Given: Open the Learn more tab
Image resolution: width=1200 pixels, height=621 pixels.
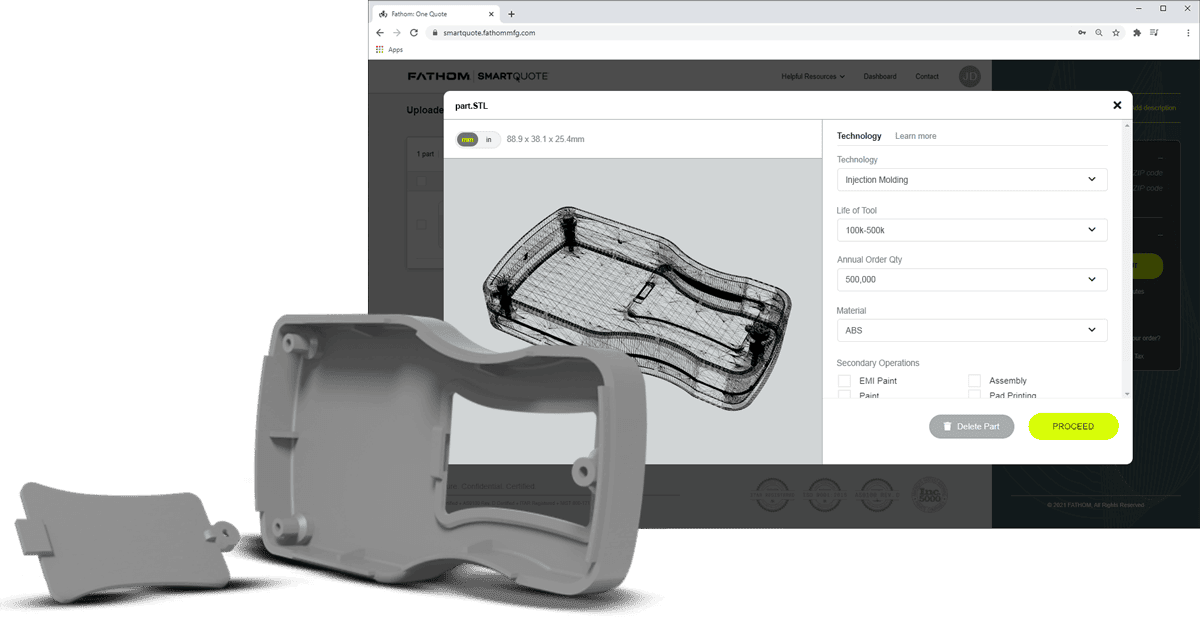Looking at the screenshot, I should 916,136.
